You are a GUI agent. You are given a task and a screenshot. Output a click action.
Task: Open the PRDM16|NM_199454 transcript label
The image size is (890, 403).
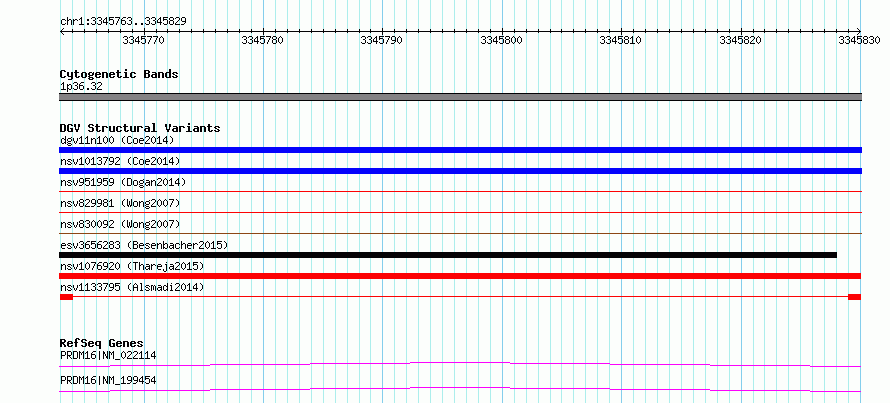click(x=108, y=380)
